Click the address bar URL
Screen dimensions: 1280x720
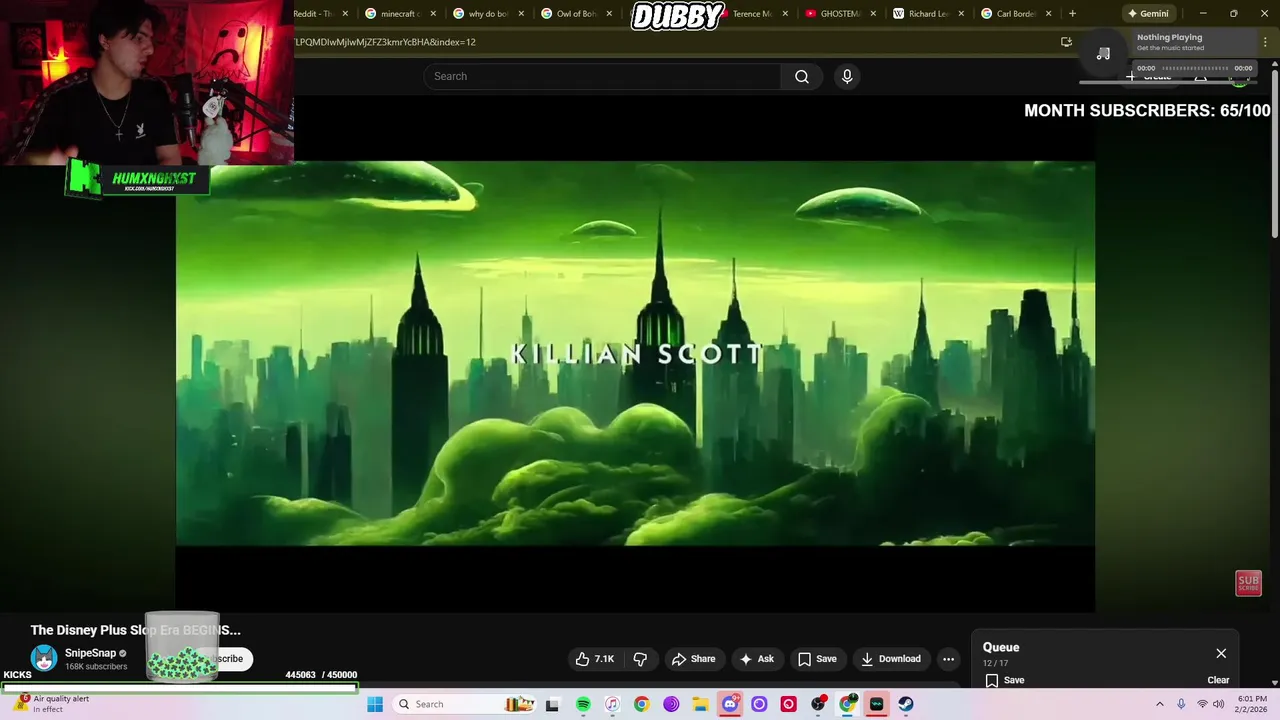[385, 42]
